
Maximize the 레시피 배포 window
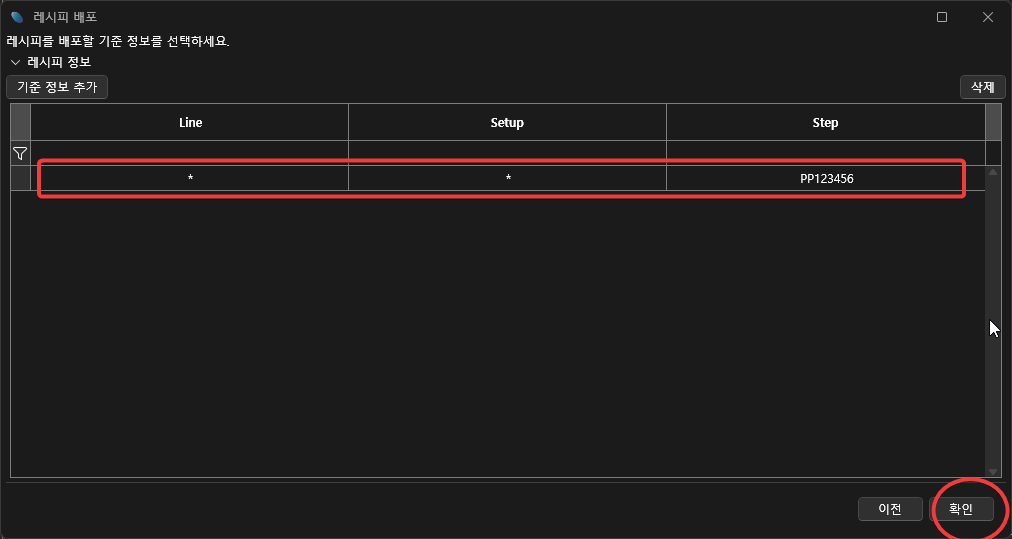(x=942, y=17)
